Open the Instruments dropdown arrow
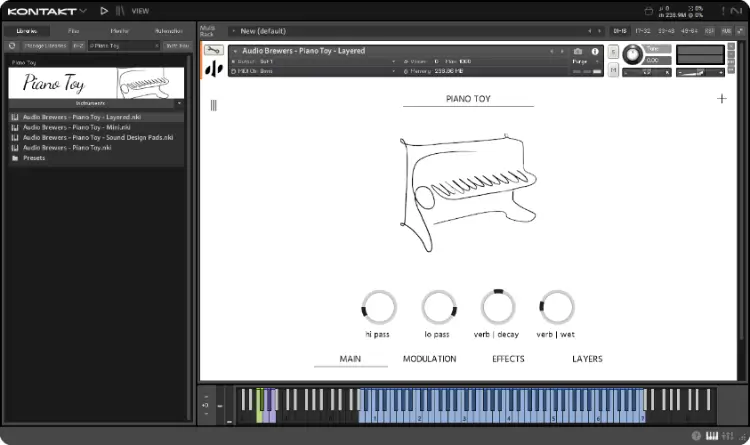Viewport: 750px width, 445px height. (179, 103)
